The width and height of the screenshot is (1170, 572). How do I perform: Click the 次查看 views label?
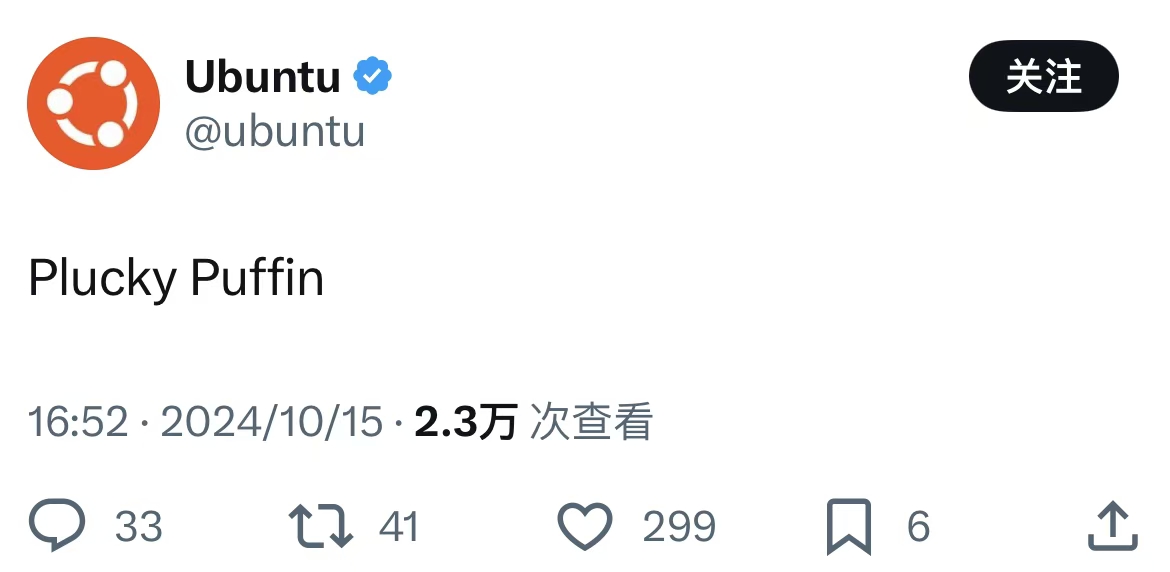tap(591, 422)
